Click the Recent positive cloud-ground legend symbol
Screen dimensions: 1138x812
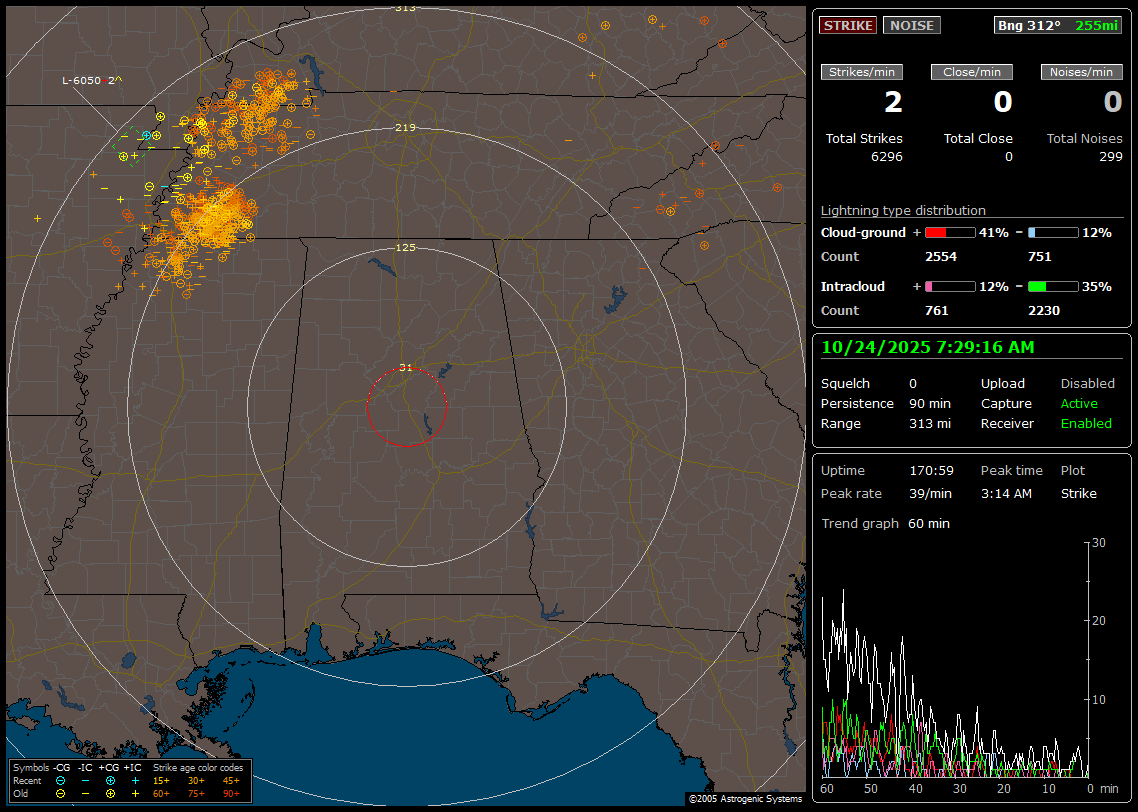point(110,780)
